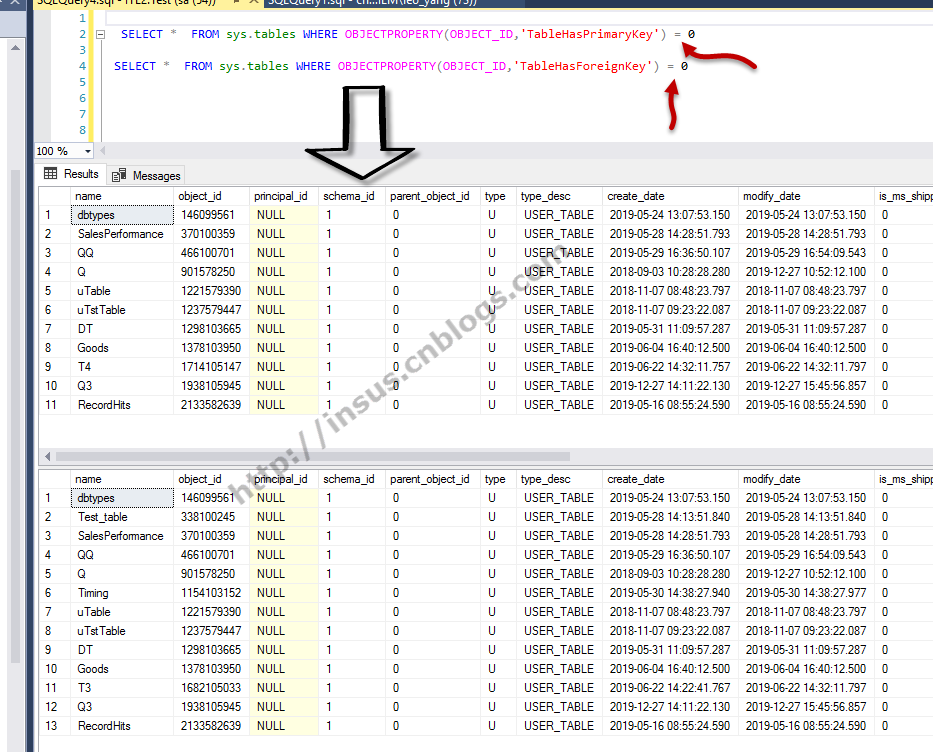
Task: Activate the SQLQuery1.sql document tab
Action: (372, 2)
